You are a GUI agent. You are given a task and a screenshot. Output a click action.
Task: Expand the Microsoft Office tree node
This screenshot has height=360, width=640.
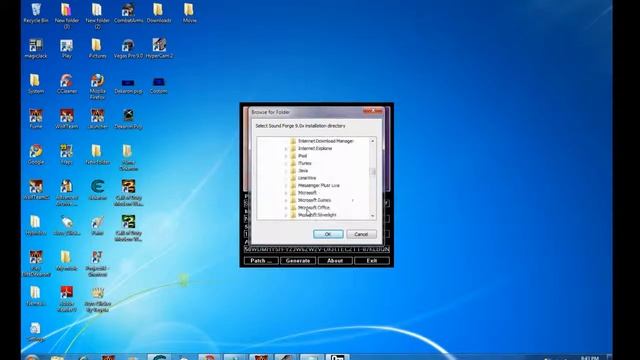click(x=286, y=208)
